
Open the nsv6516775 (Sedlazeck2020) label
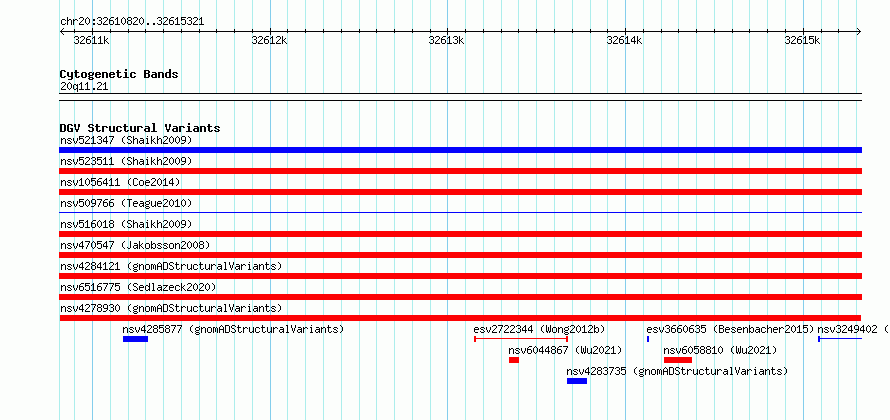(x=138, y=287)
